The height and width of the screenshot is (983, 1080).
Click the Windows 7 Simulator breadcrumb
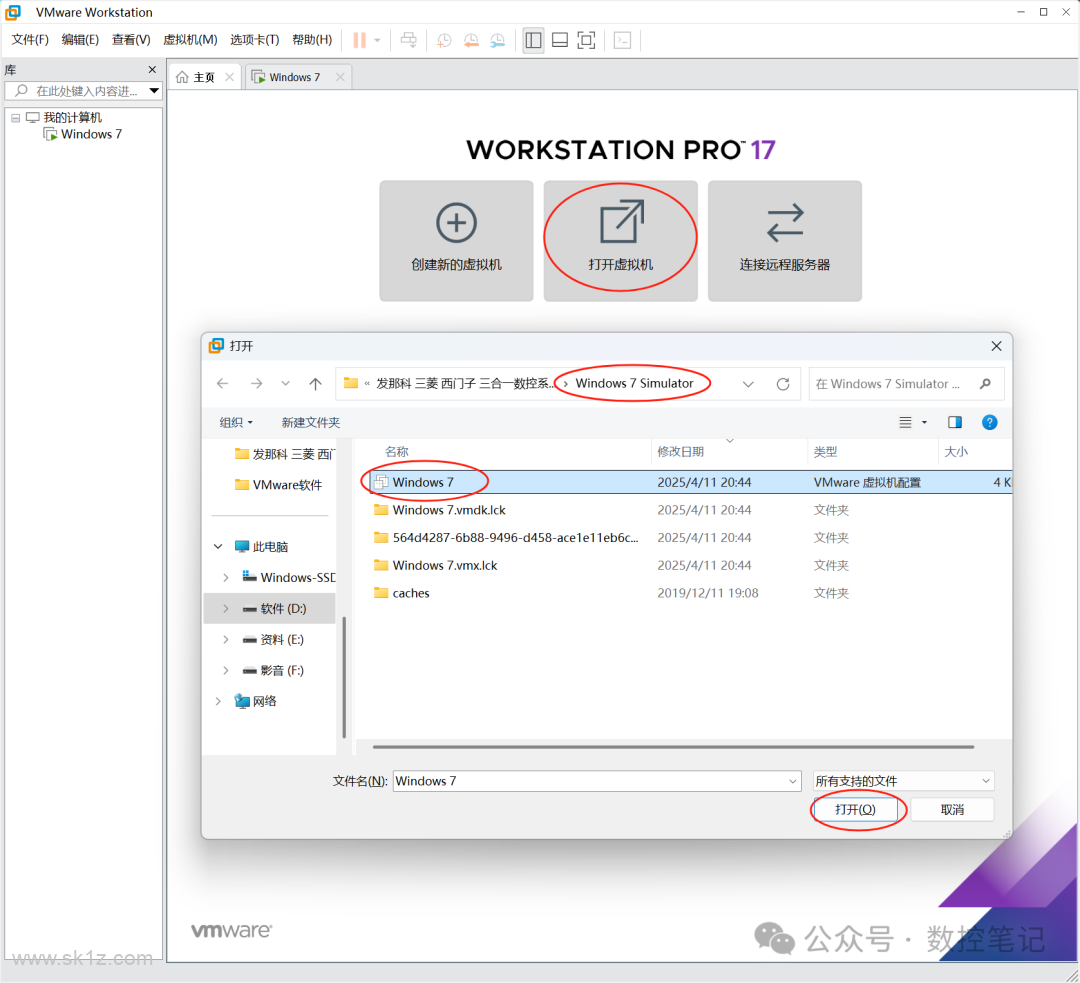click(x=634, y=384)
